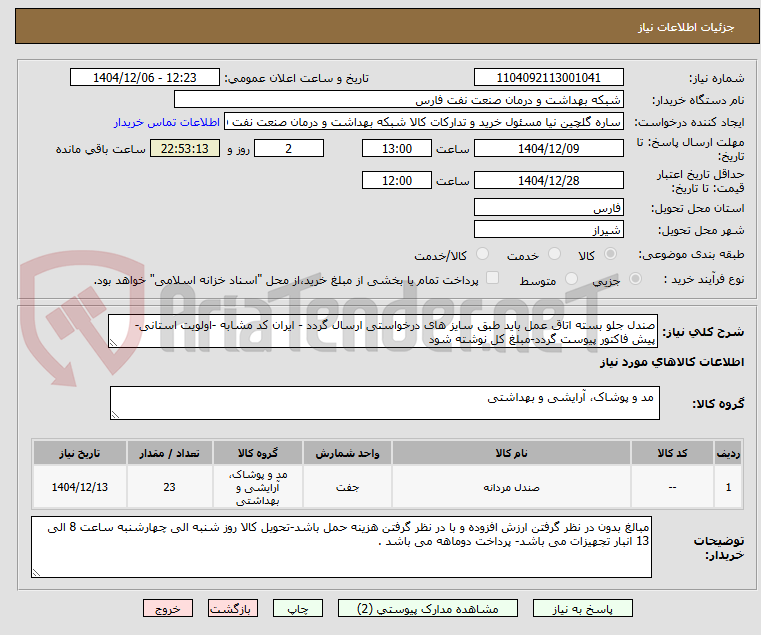
Task: Click the remaining days field showing 2
Action: coord(289,149)
